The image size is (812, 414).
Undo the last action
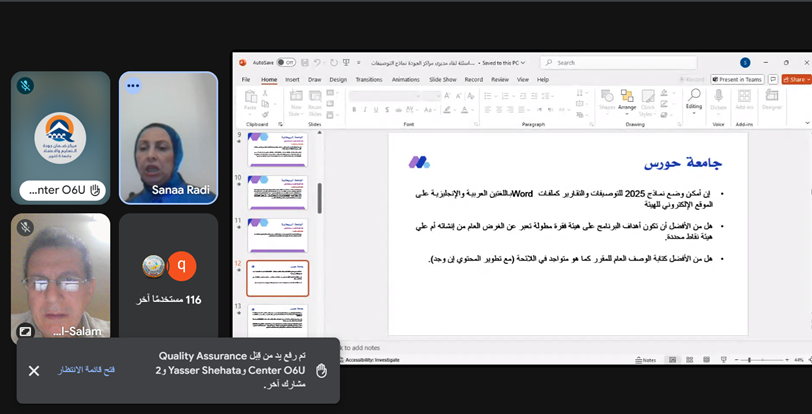[x=317, y=63]
